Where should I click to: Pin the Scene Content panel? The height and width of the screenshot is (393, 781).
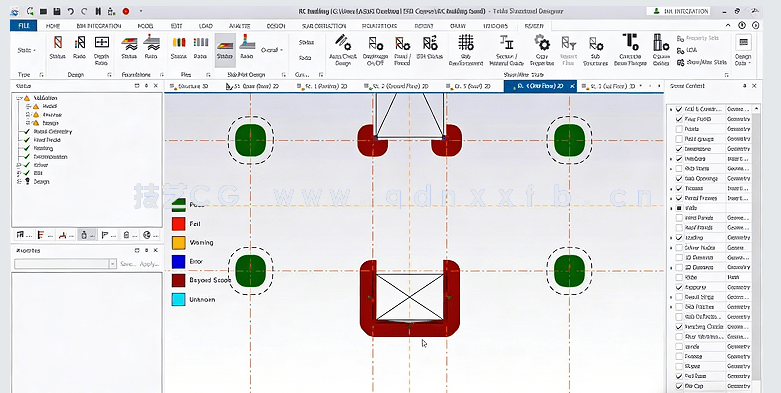point(745,86)
